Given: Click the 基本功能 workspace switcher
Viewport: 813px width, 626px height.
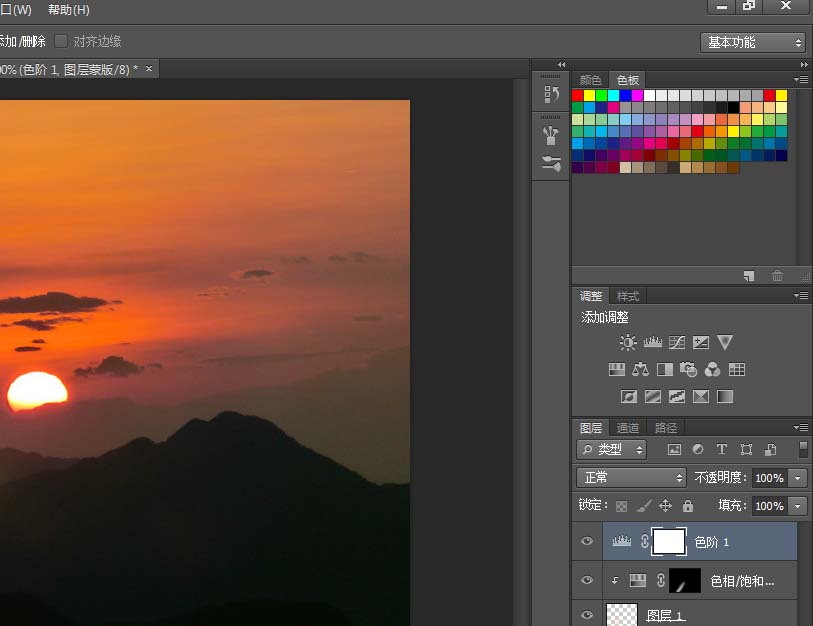Looking at the screenshot, I should pyautogui.click(x=750, y=42).
